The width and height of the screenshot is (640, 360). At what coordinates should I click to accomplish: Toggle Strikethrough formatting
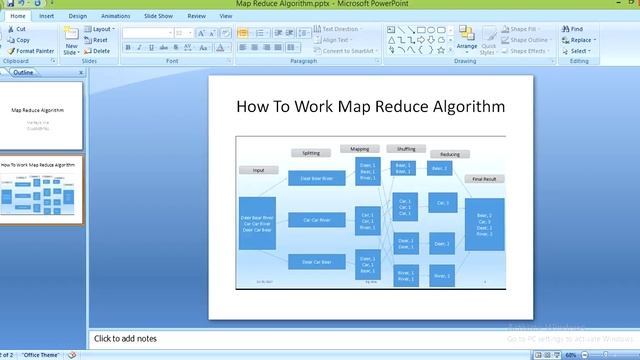[x=164, y=48]
